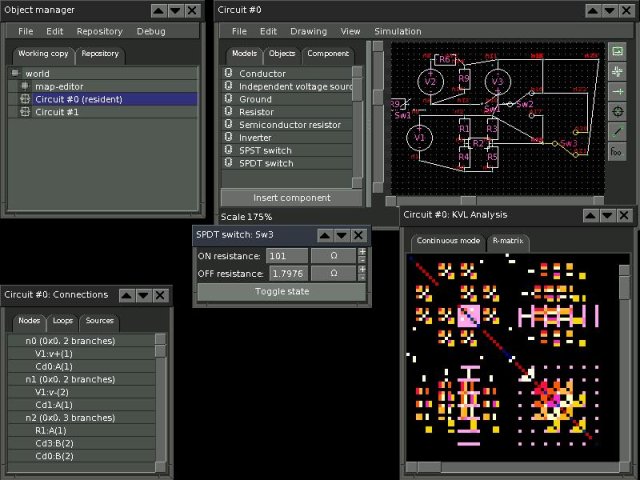Viewport: 640px width, 480px height.
Task: Click the OFF resistance value field
Action: click(289, 273)
